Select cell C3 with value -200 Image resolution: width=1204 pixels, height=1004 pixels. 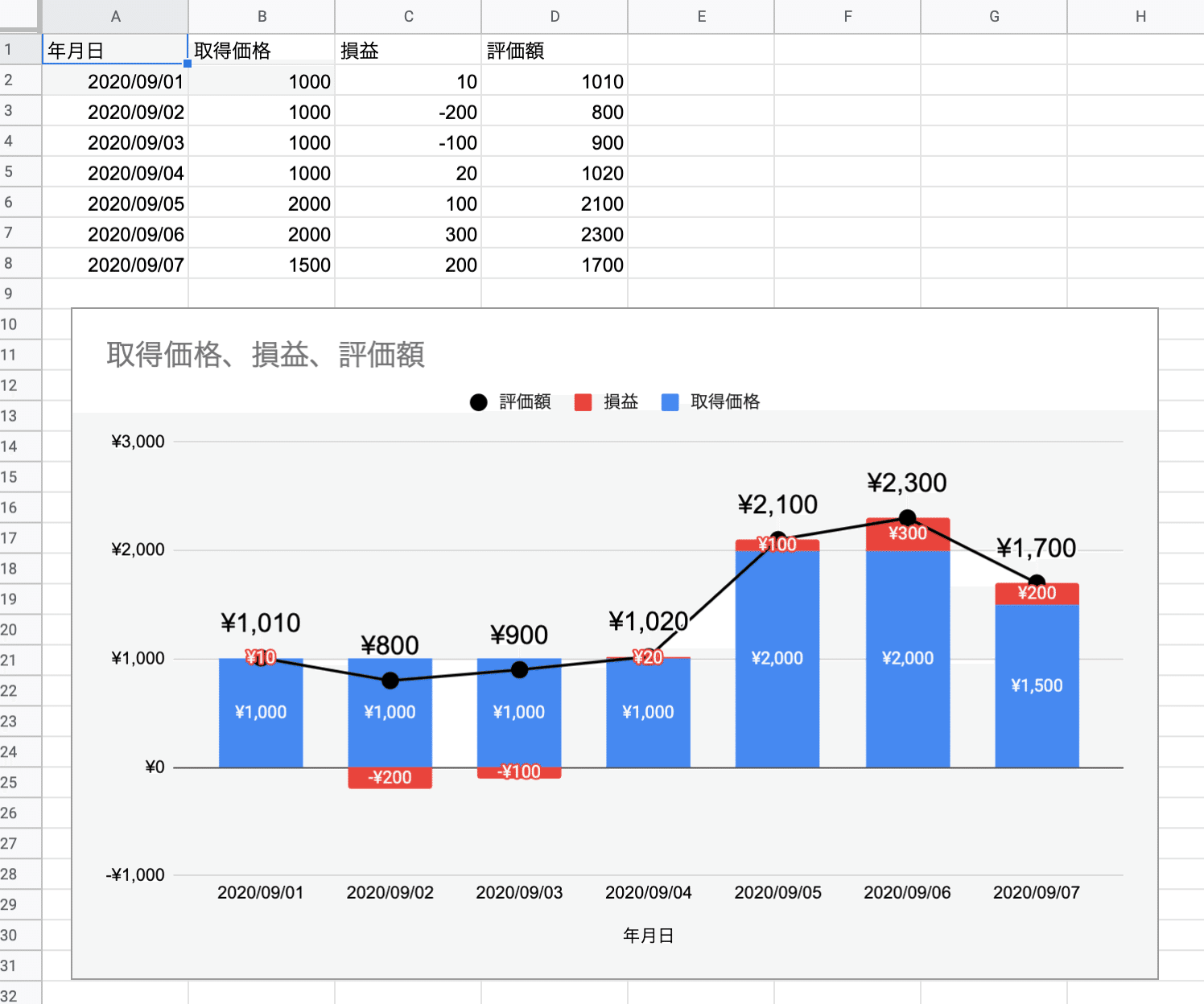408,112
